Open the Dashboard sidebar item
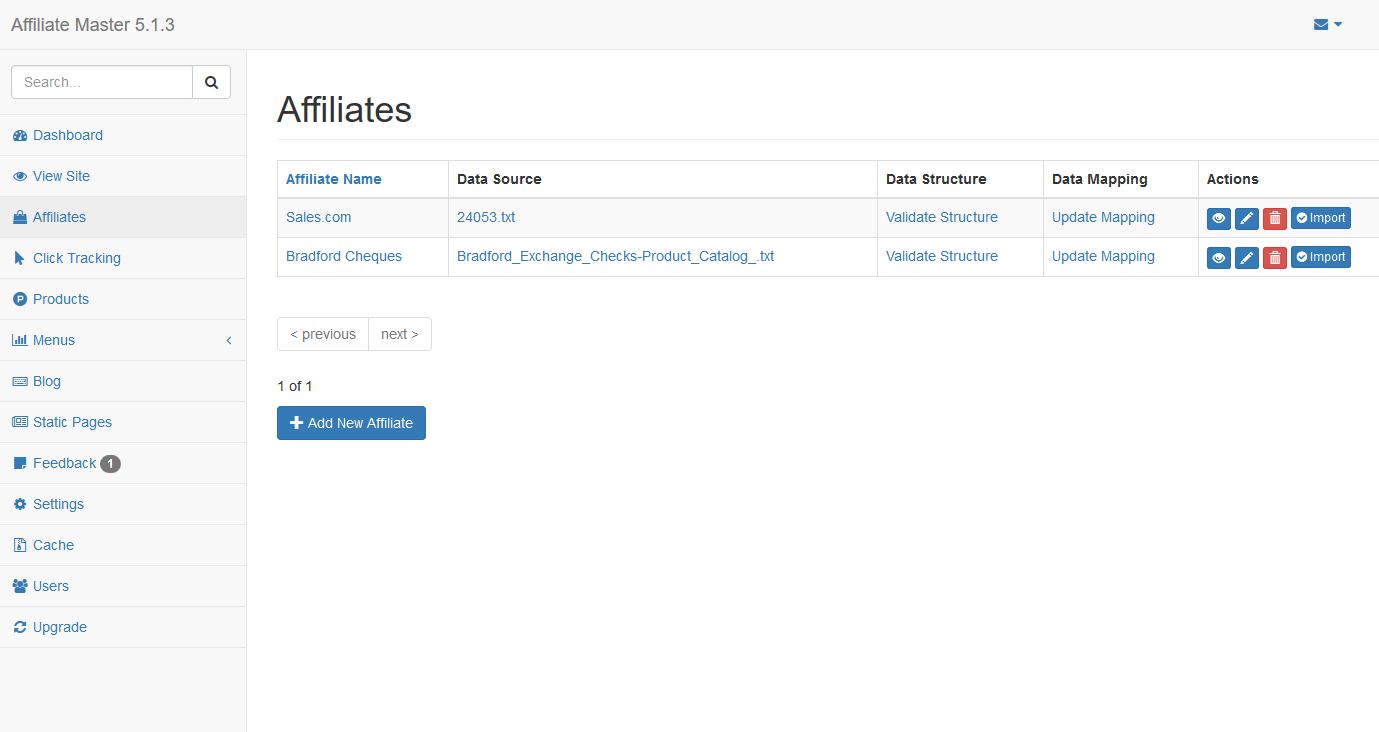Image resolution: width=1379 pixels, height=732 pixels. point(123,135)
